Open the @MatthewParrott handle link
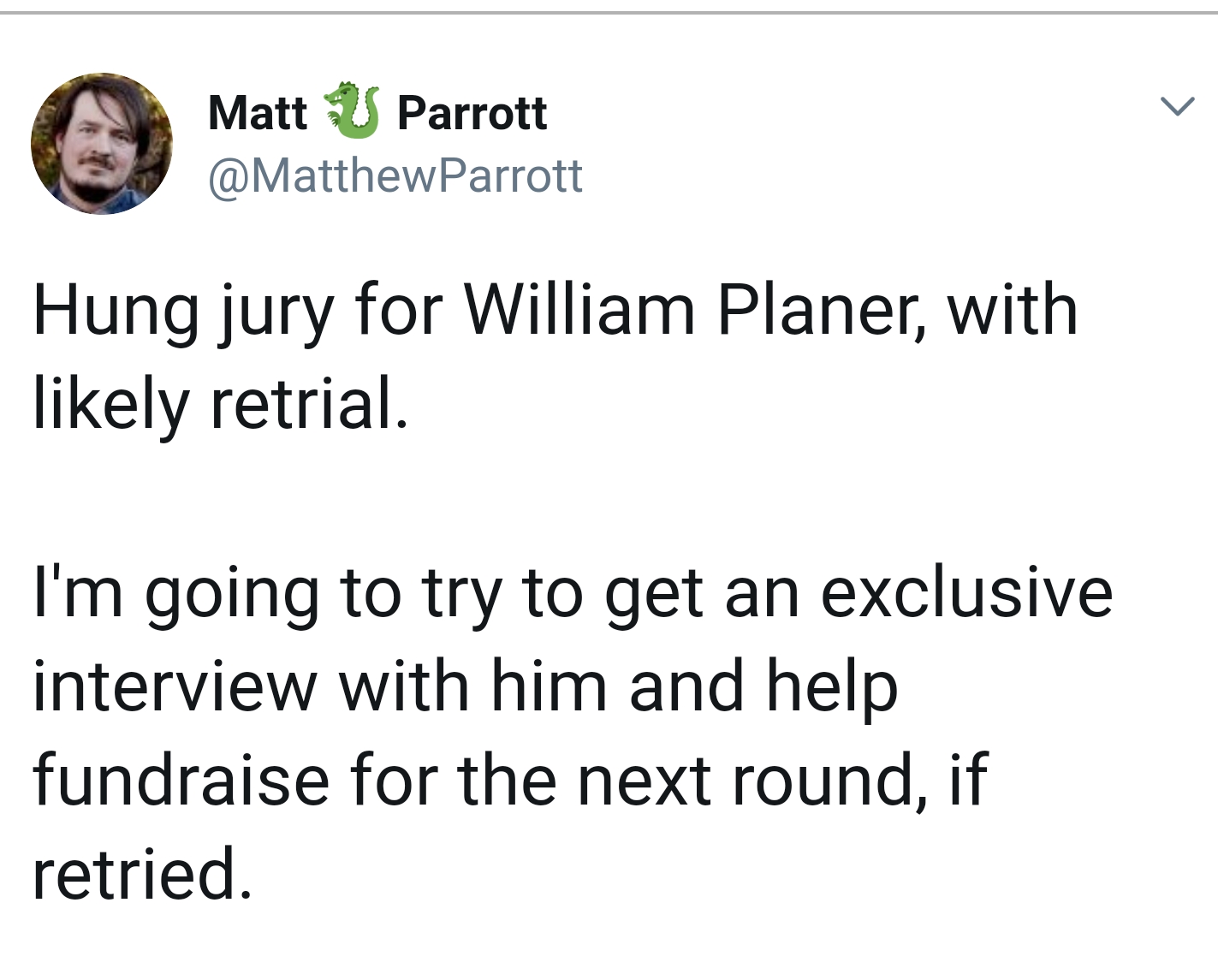The image size is (1218, 980). (395, 175)
